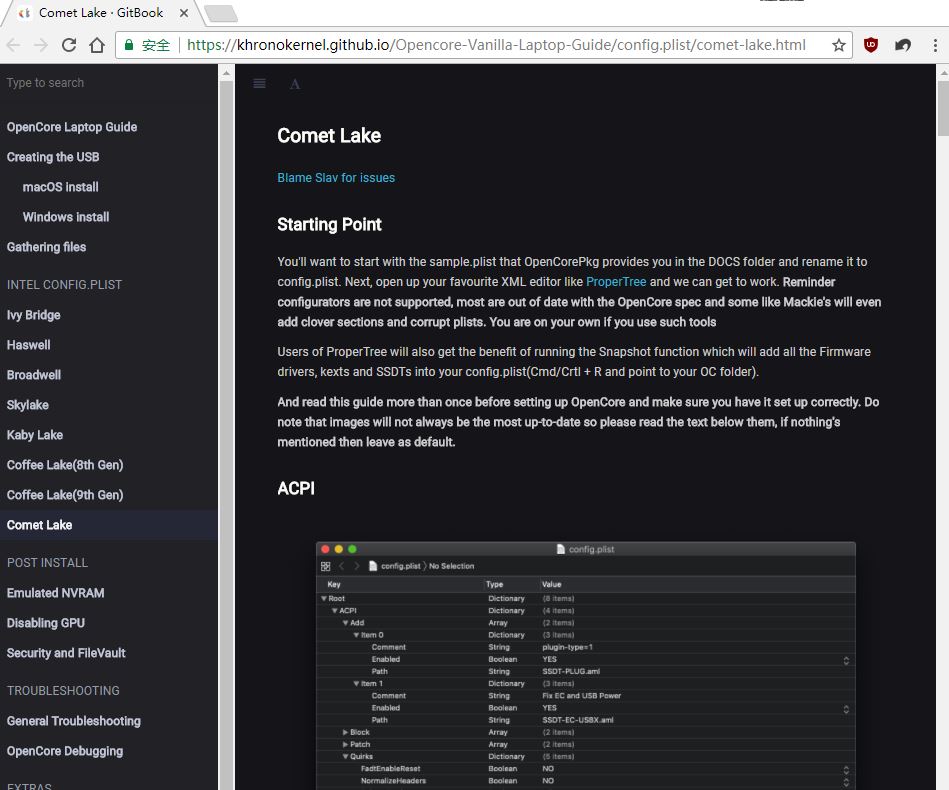Go to browser home page icon

point(97,45)
